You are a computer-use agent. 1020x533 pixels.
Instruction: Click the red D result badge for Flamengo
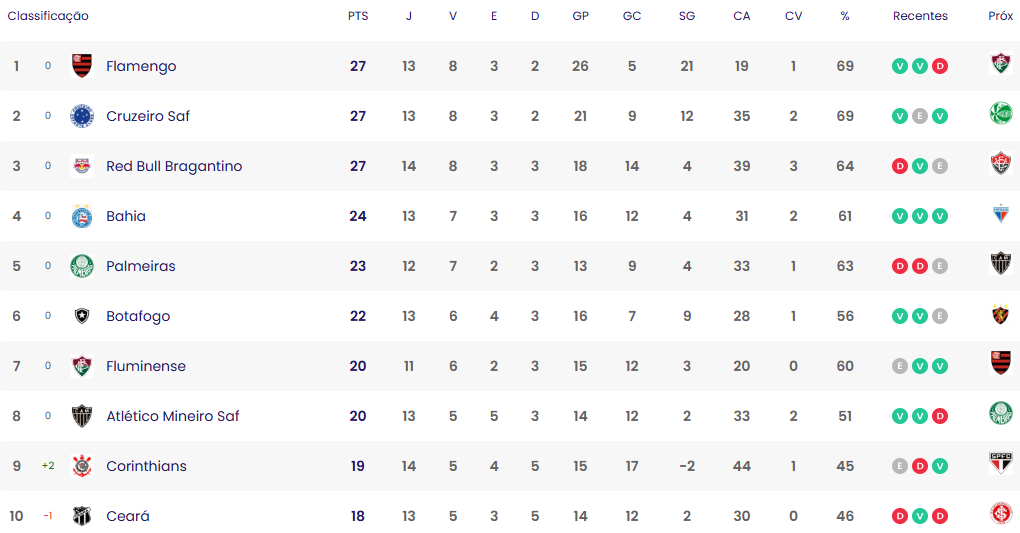[x=939, y=66]
